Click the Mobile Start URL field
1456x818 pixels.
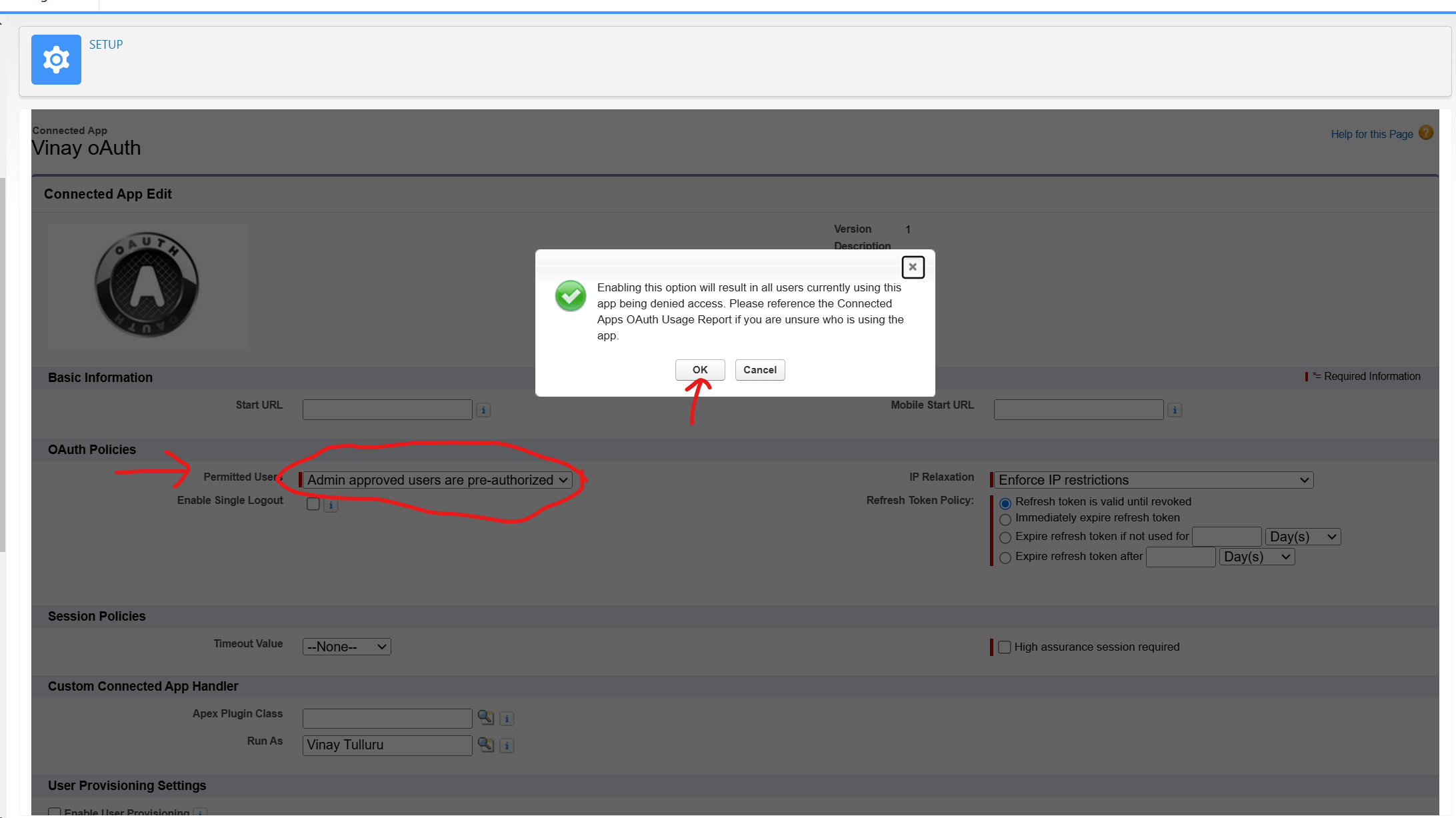click(x=1079, y=409)
